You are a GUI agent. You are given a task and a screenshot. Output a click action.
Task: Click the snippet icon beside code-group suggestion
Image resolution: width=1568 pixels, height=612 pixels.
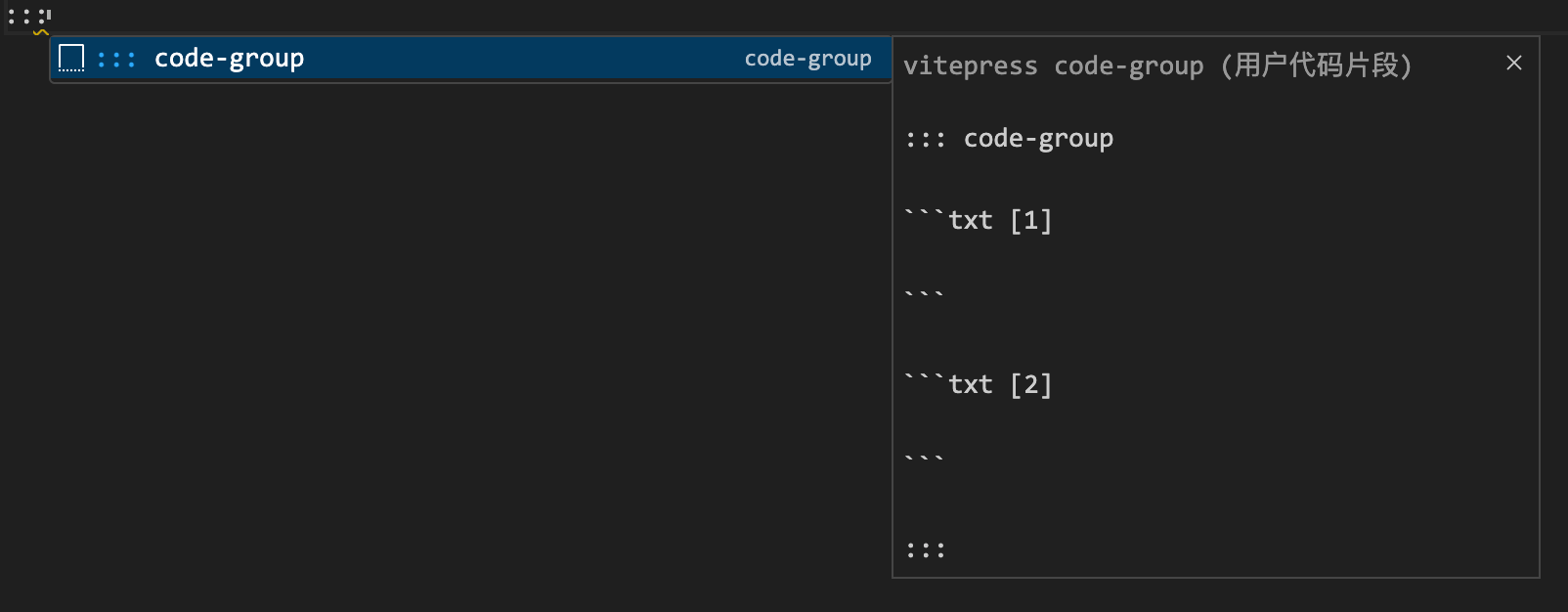(71, 59)
